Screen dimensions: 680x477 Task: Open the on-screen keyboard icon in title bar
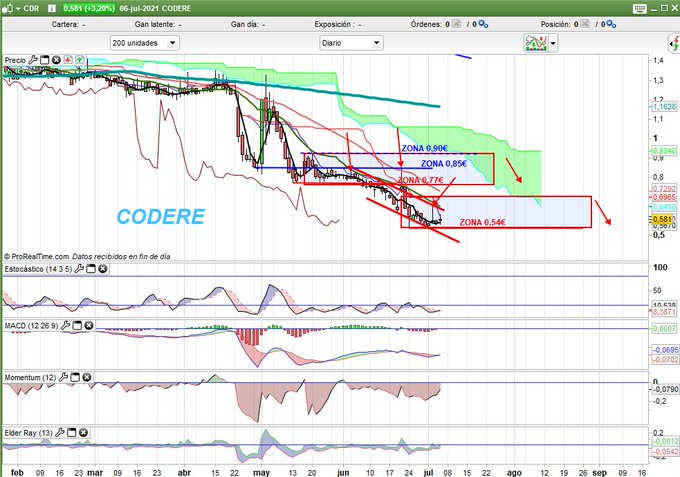[640, 8]
